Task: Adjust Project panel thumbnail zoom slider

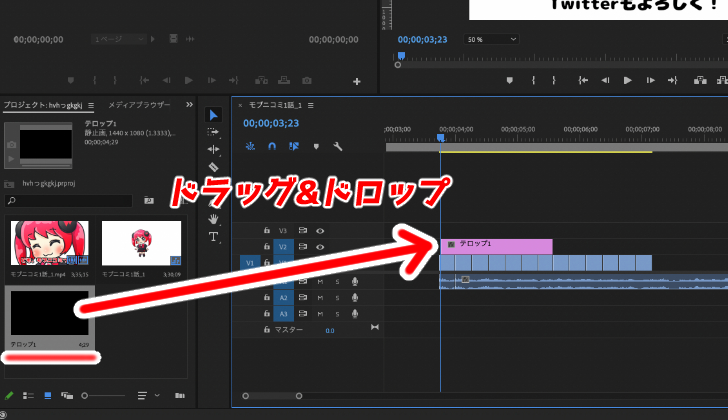Action: coord(104,396)
